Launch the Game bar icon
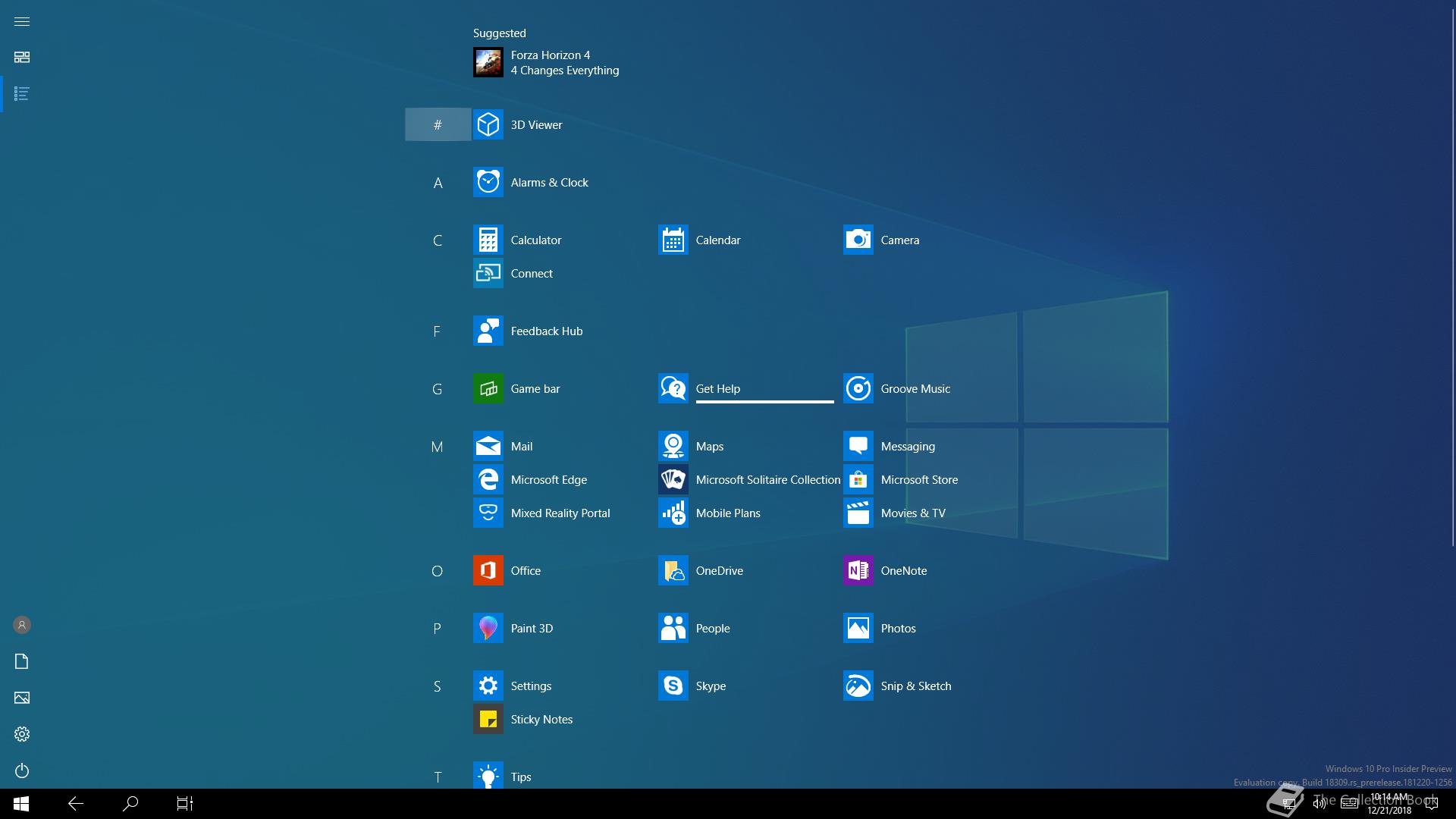This screenshot has width=1456, height=819. coord(488,388)
